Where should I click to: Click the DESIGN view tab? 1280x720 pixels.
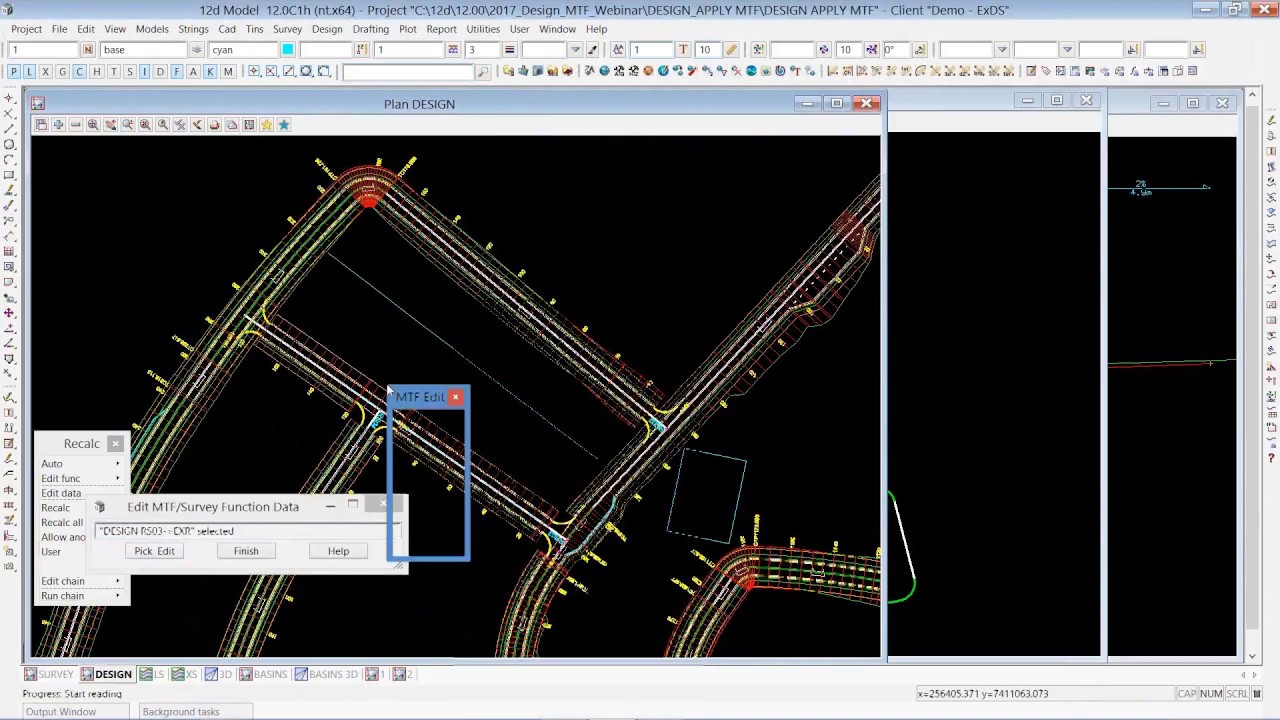click(106, 674)
